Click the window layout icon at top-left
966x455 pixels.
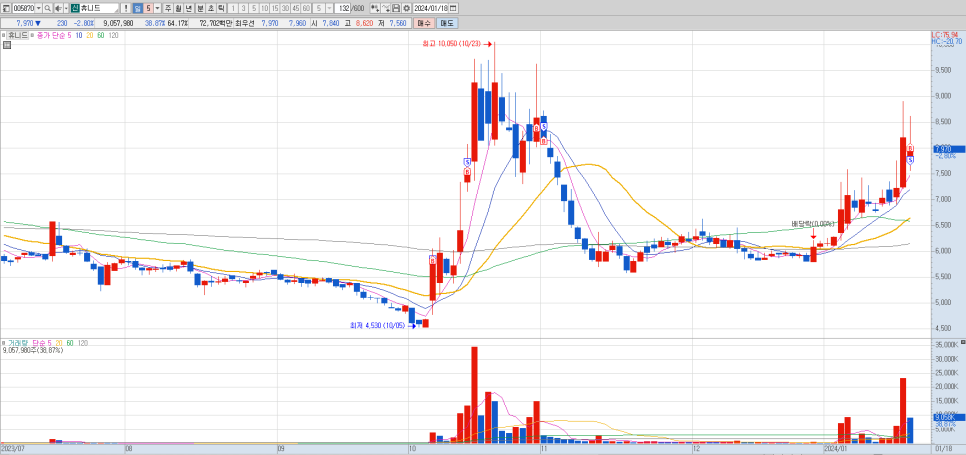point(6,8)
